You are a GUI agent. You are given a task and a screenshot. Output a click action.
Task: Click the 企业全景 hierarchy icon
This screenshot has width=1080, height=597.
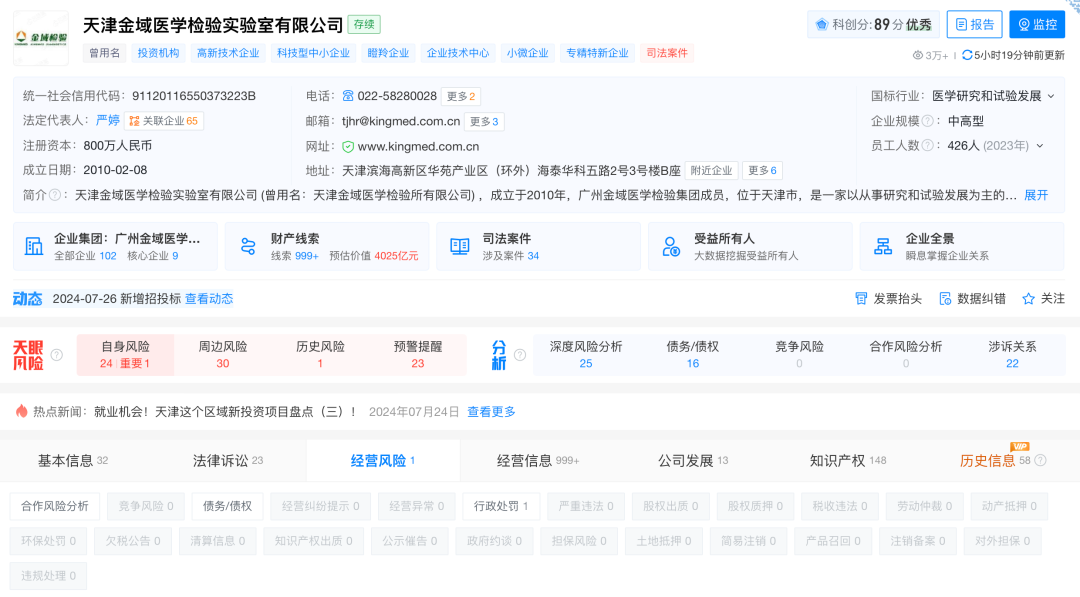click(883, 246)
